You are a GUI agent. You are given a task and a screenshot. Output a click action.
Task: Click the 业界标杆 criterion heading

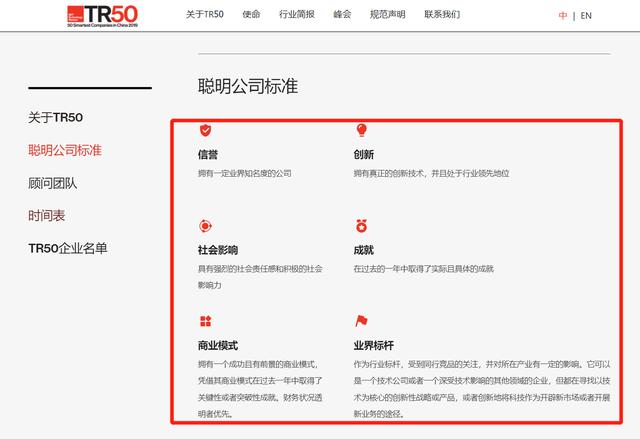373,346
